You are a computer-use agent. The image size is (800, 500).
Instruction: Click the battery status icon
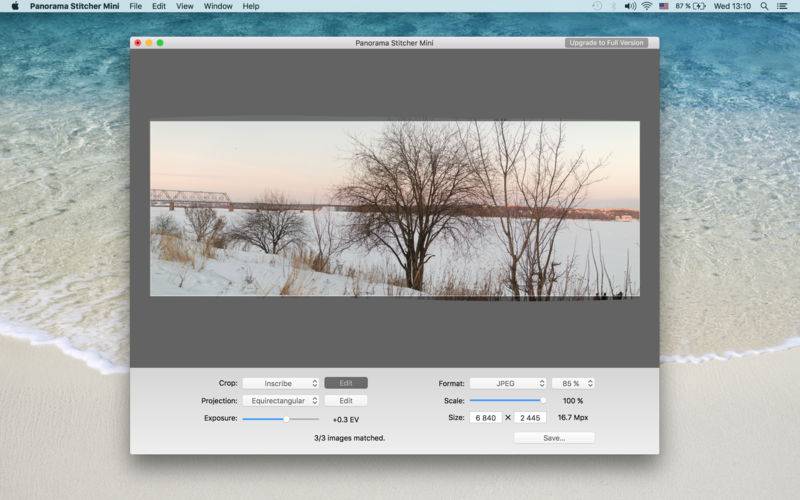pyautogui.click(x=699, y=6)
